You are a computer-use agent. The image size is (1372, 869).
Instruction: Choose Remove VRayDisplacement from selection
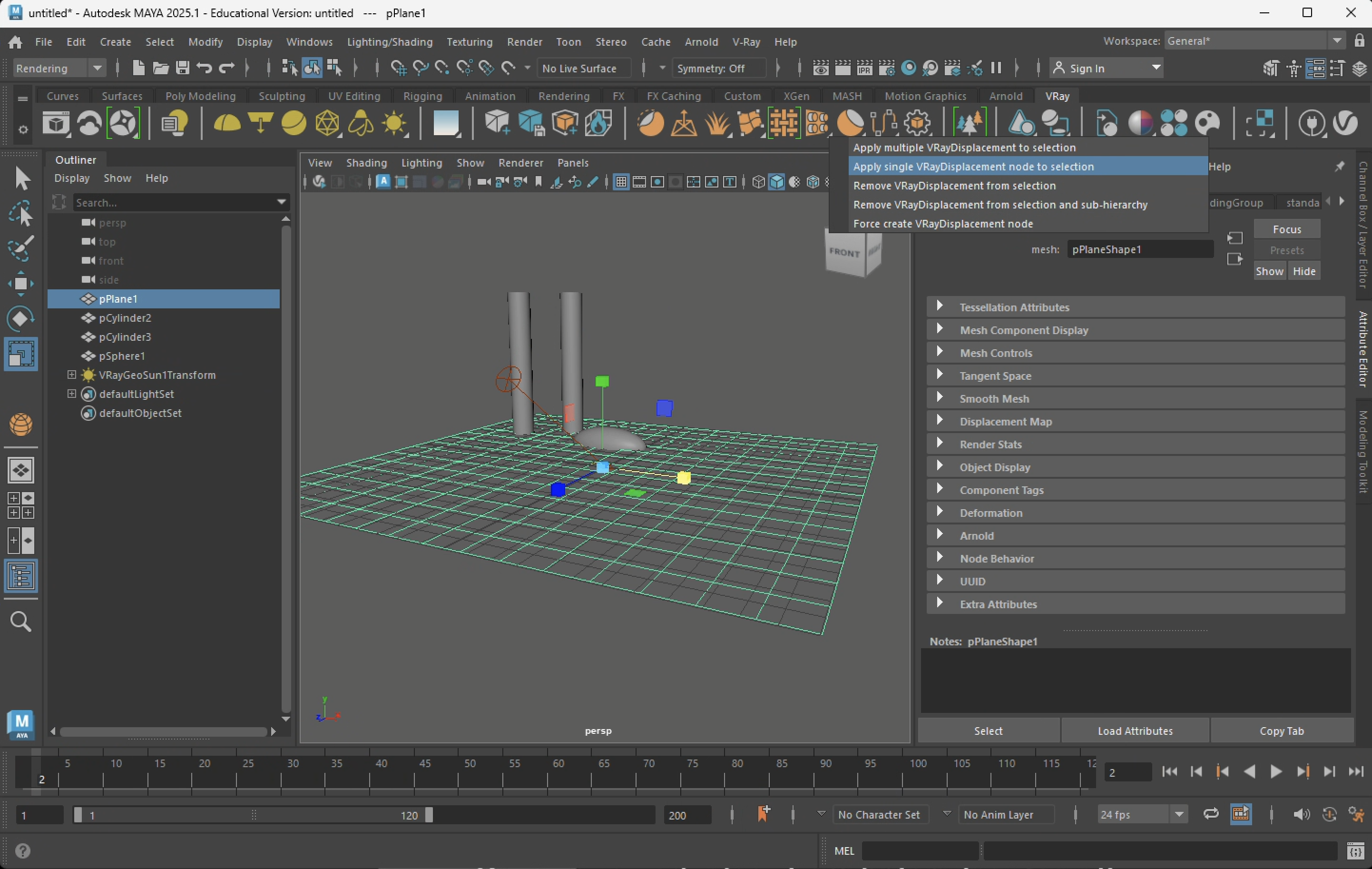955,186
